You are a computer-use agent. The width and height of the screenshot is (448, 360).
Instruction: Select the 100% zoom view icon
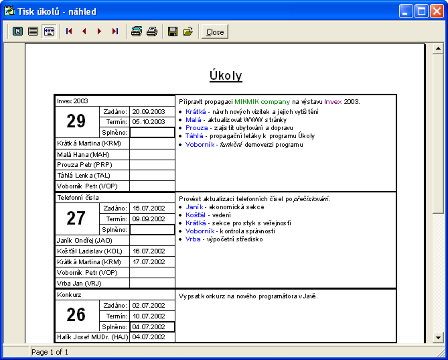click(33, 31)
